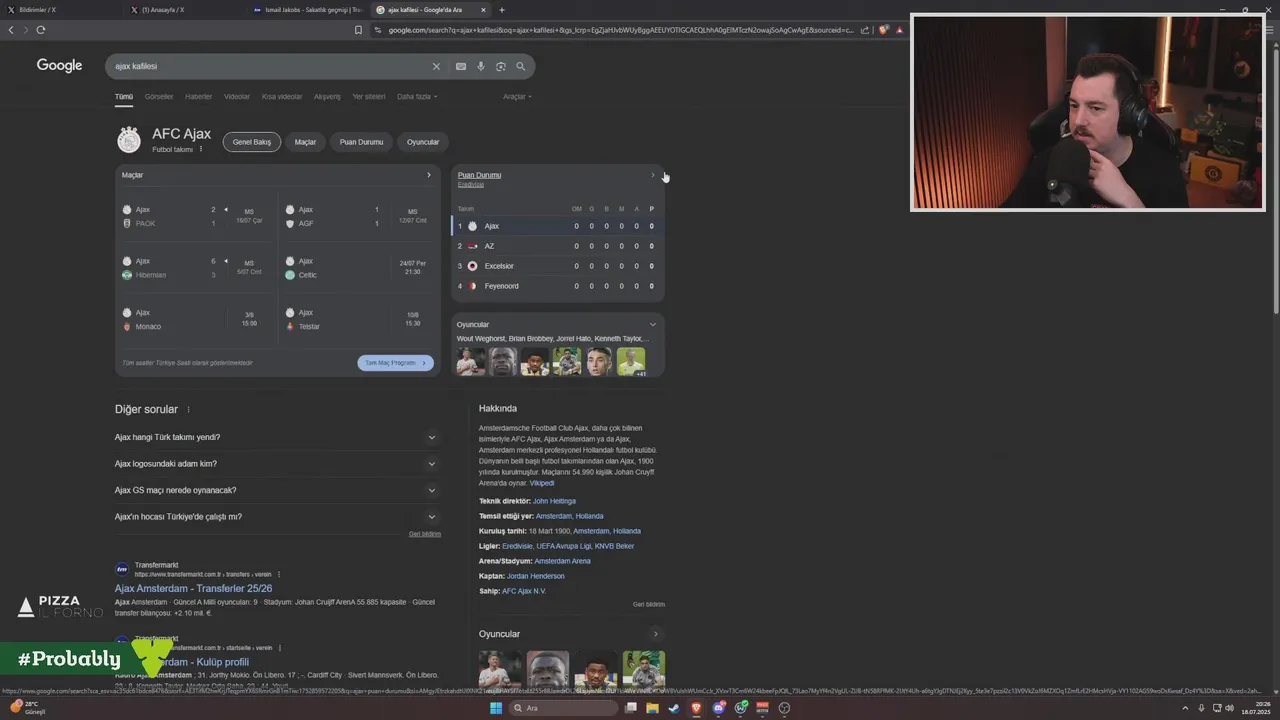Select the Genel Bakış chip
The height and width of the screenshot is (720, 1280).
(x=252, y=142)
